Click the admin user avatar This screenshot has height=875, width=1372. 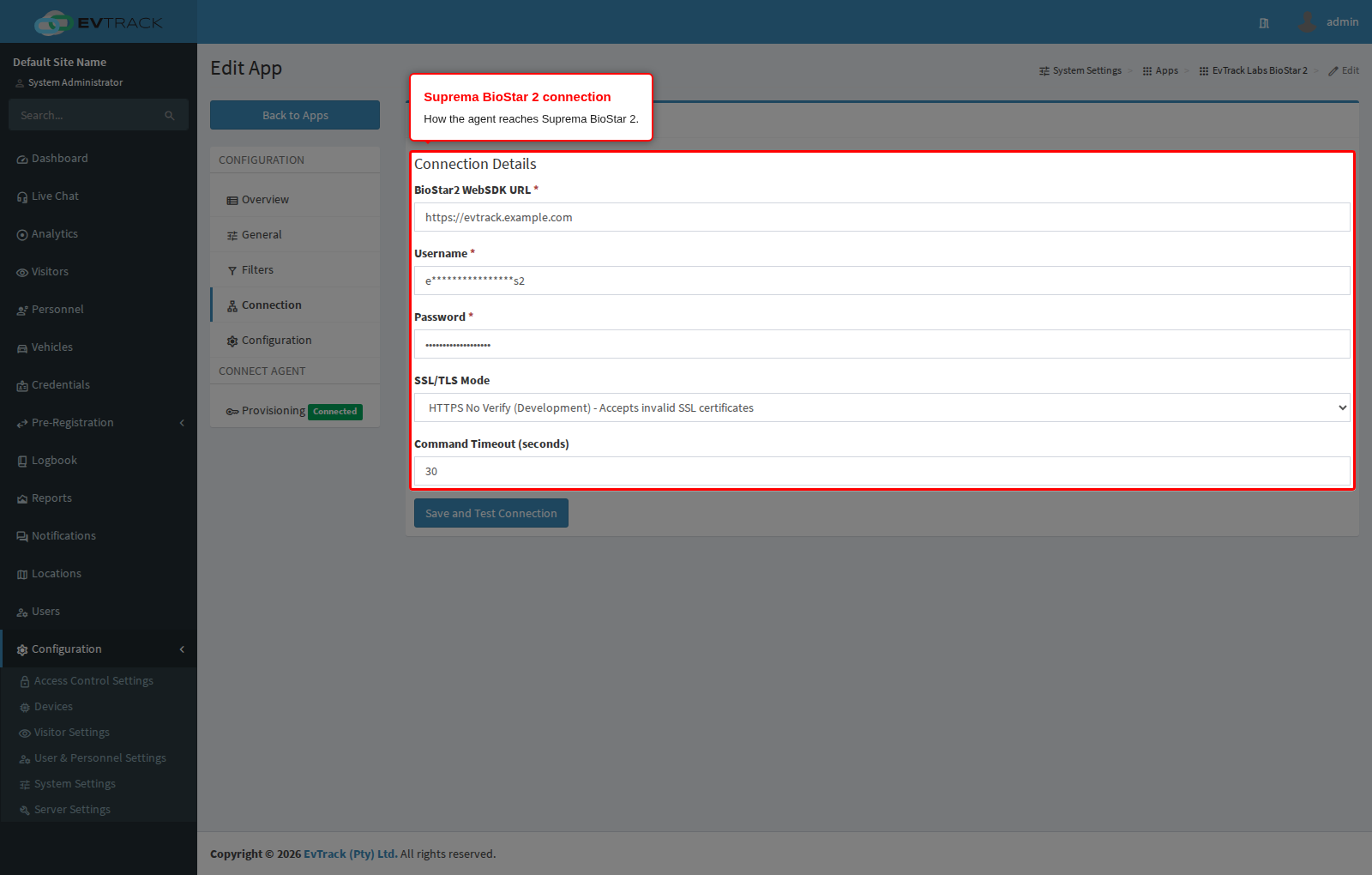(1307, 22)
